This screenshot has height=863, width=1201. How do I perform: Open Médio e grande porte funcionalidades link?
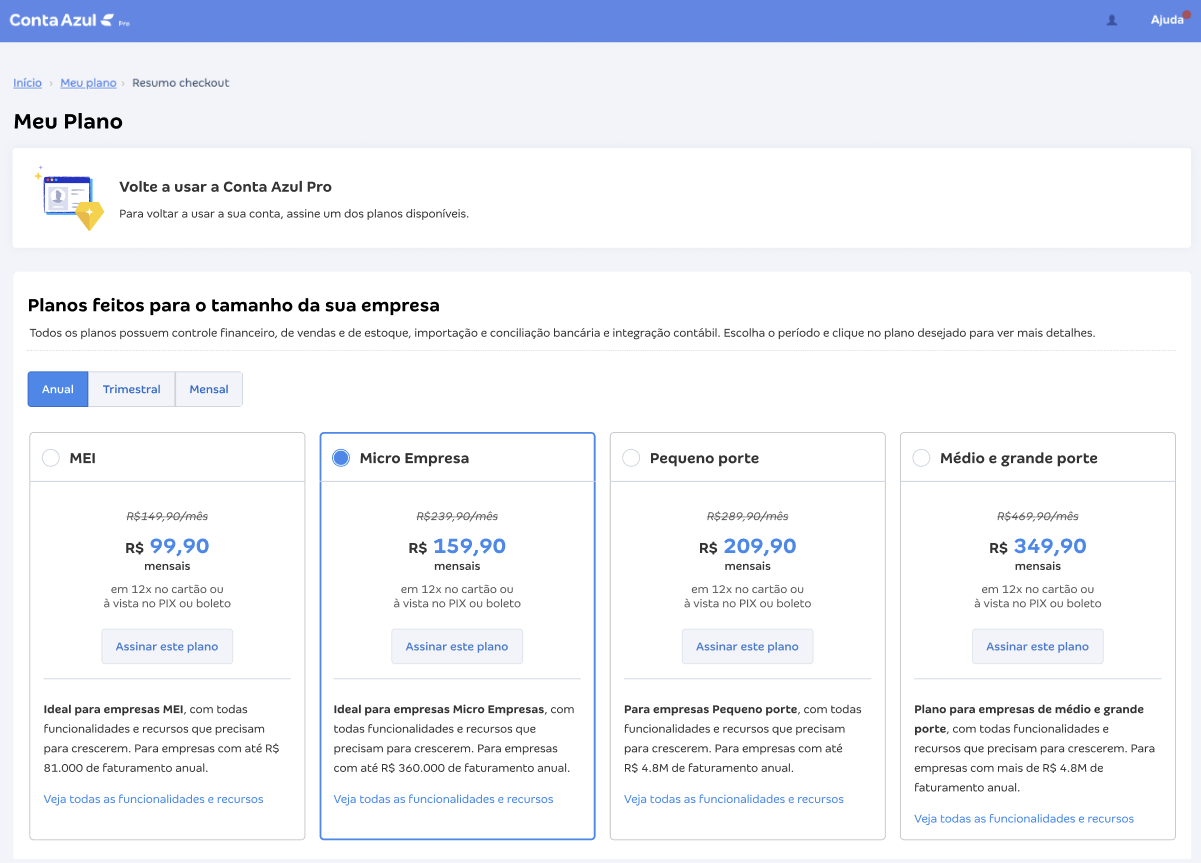pyautogui.click(x=1024, y=818)
